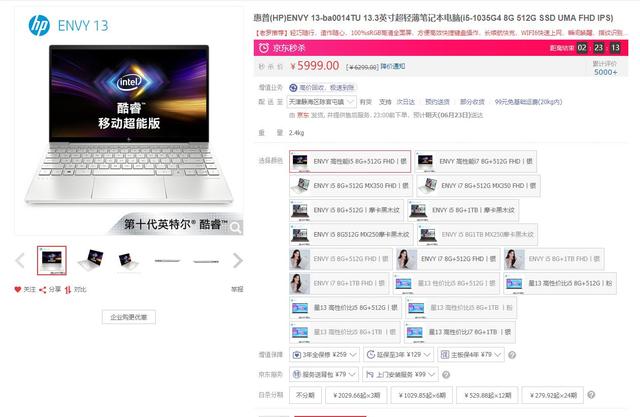
Task: Open the 上门安装服务 ¥99 dropdown
Action: (400, 375)
